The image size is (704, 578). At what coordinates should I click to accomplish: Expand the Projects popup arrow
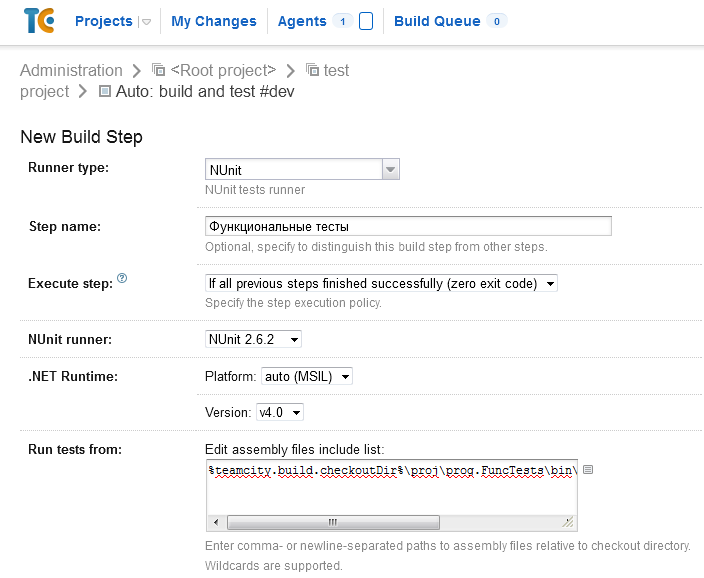pyautogui.click(x=146, y=21)
